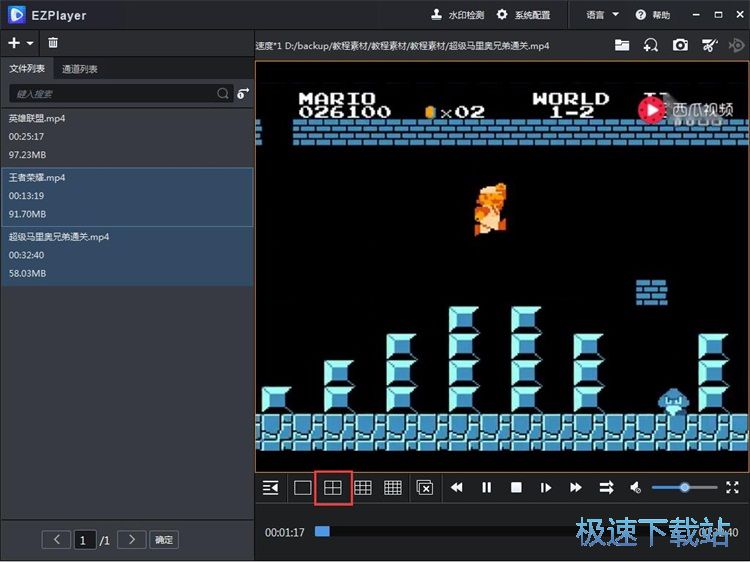750x562 pixels.
Task: Click the digital zoom magnifier icon
Action: point(651,45)
